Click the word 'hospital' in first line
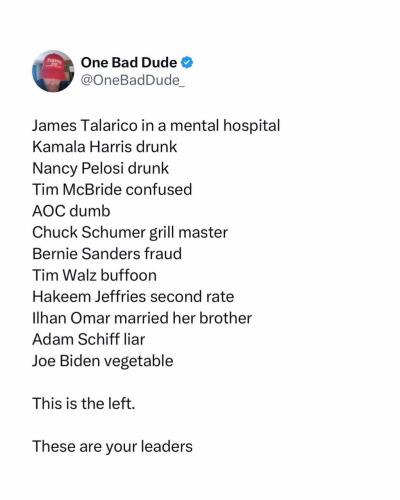The width and height of the screenshot is (400, 500). [x=252, y=126]
